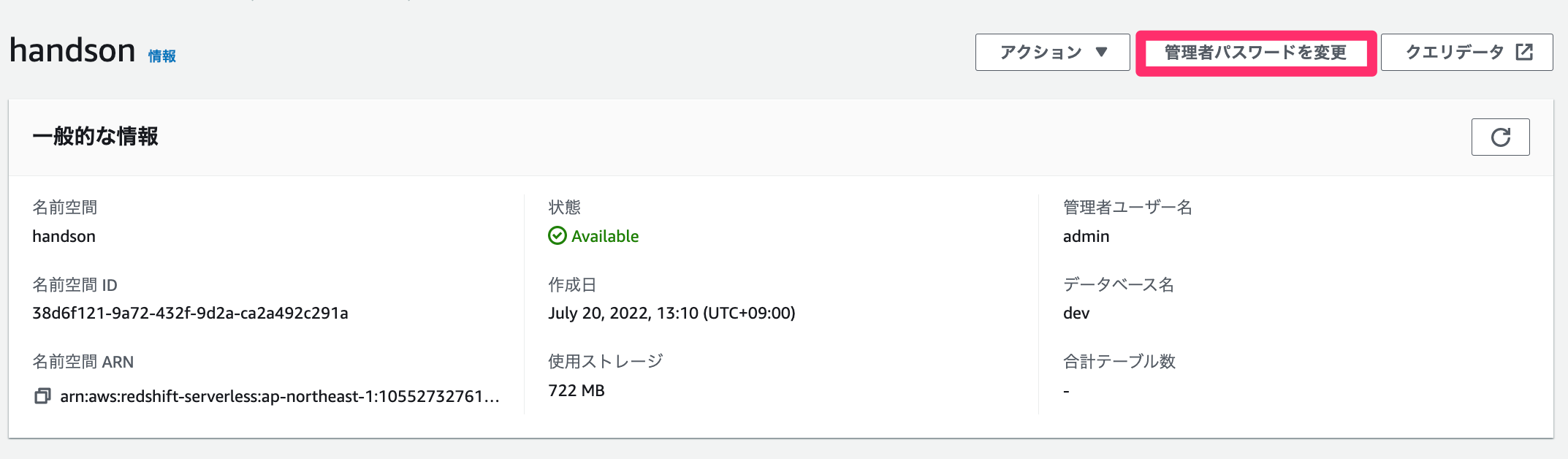Click the namespace ID value text

[190, 313]
